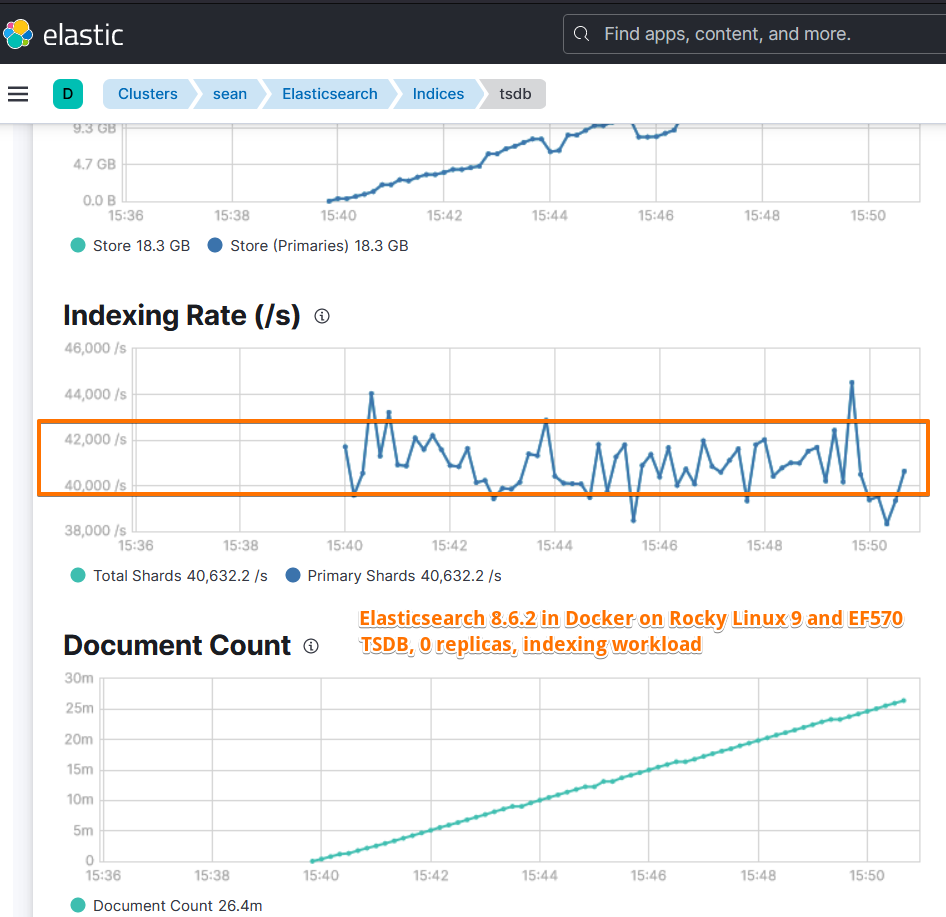Screen dimensions: 946x917
Task: Toggle the Primary Shards legend series
Action: (x=393, y=576)
